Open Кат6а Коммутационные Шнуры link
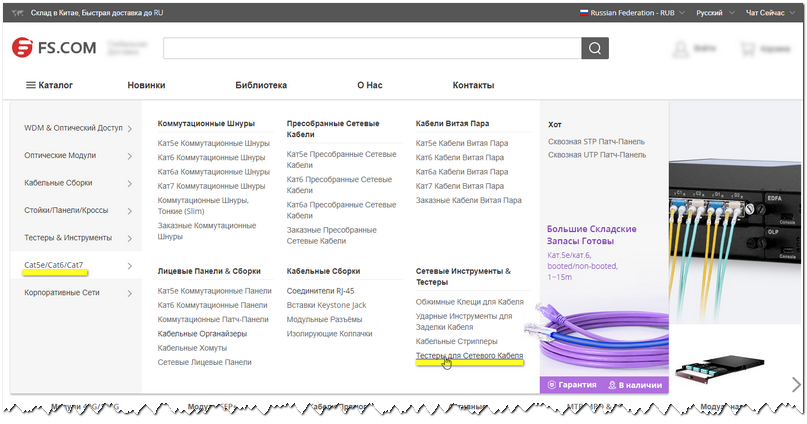 [x=214, y=172]
